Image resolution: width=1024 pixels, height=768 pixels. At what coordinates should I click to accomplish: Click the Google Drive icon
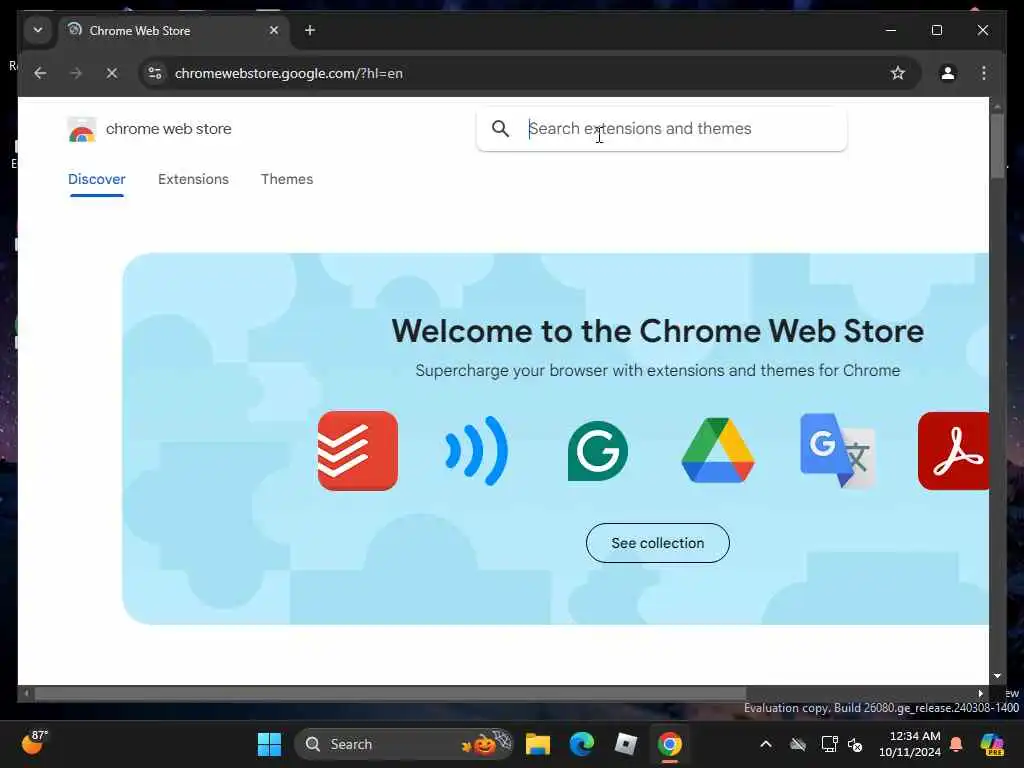point(718,451)
